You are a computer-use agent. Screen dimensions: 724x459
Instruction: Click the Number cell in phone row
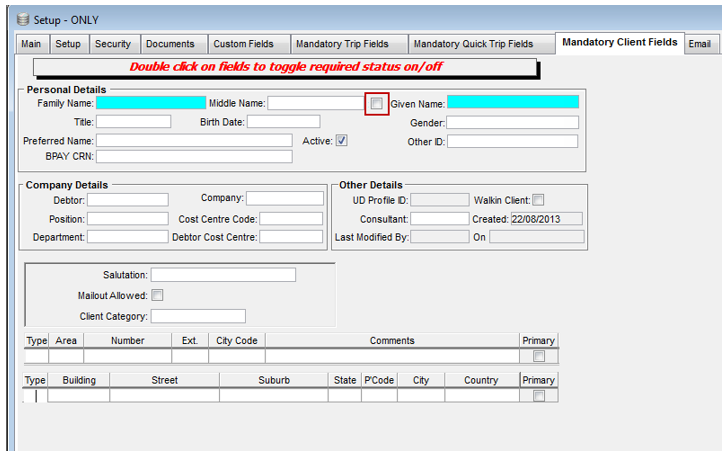pyautogui.click(x=128, y=356)
